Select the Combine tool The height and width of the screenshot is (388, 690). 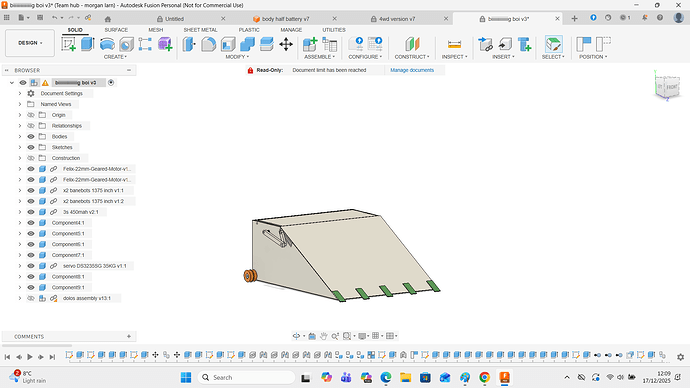[x=247, y=44]
